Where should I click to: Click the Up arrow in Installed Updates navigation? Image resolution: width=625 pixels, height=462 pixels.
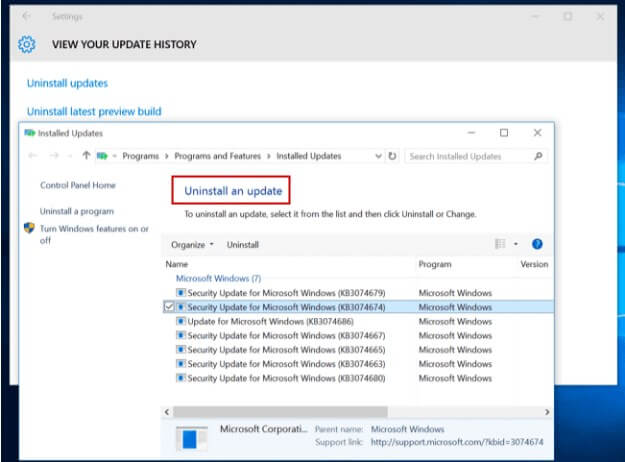click(x=87, y=156)
